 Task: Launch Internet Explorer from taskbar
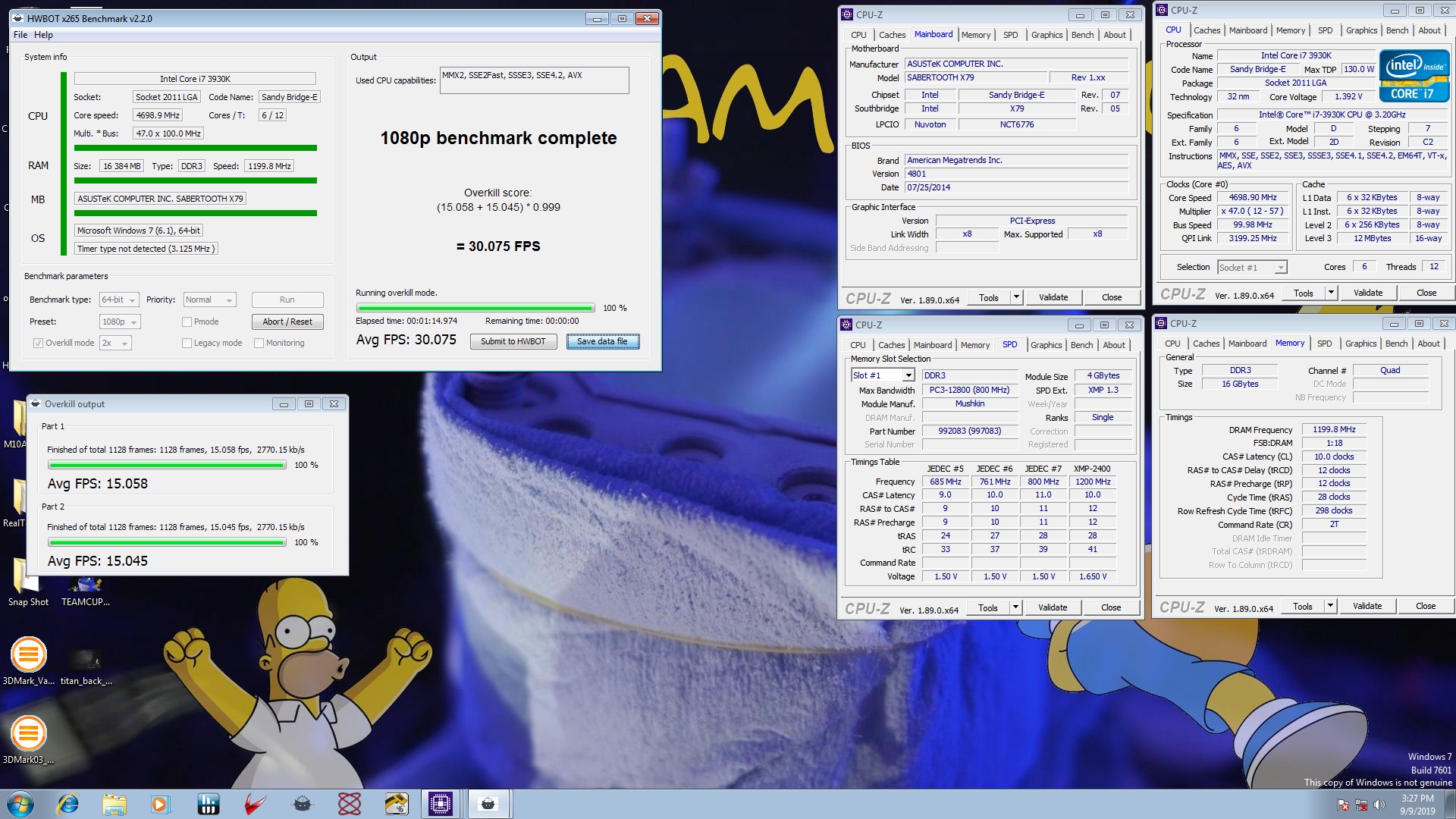(68, 804)
